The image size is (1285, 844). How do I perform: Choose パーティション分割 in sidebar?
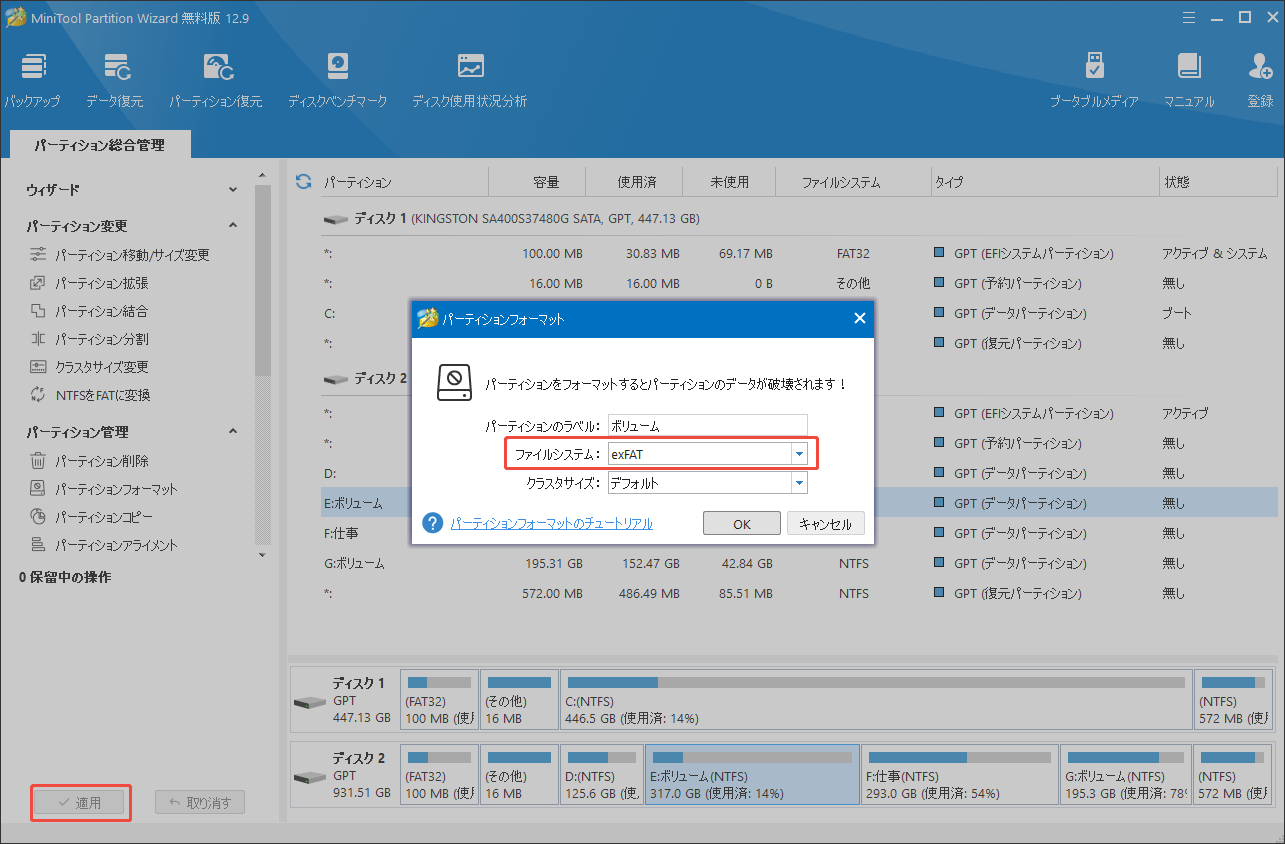pyautogui.click(x=89, y=339)
